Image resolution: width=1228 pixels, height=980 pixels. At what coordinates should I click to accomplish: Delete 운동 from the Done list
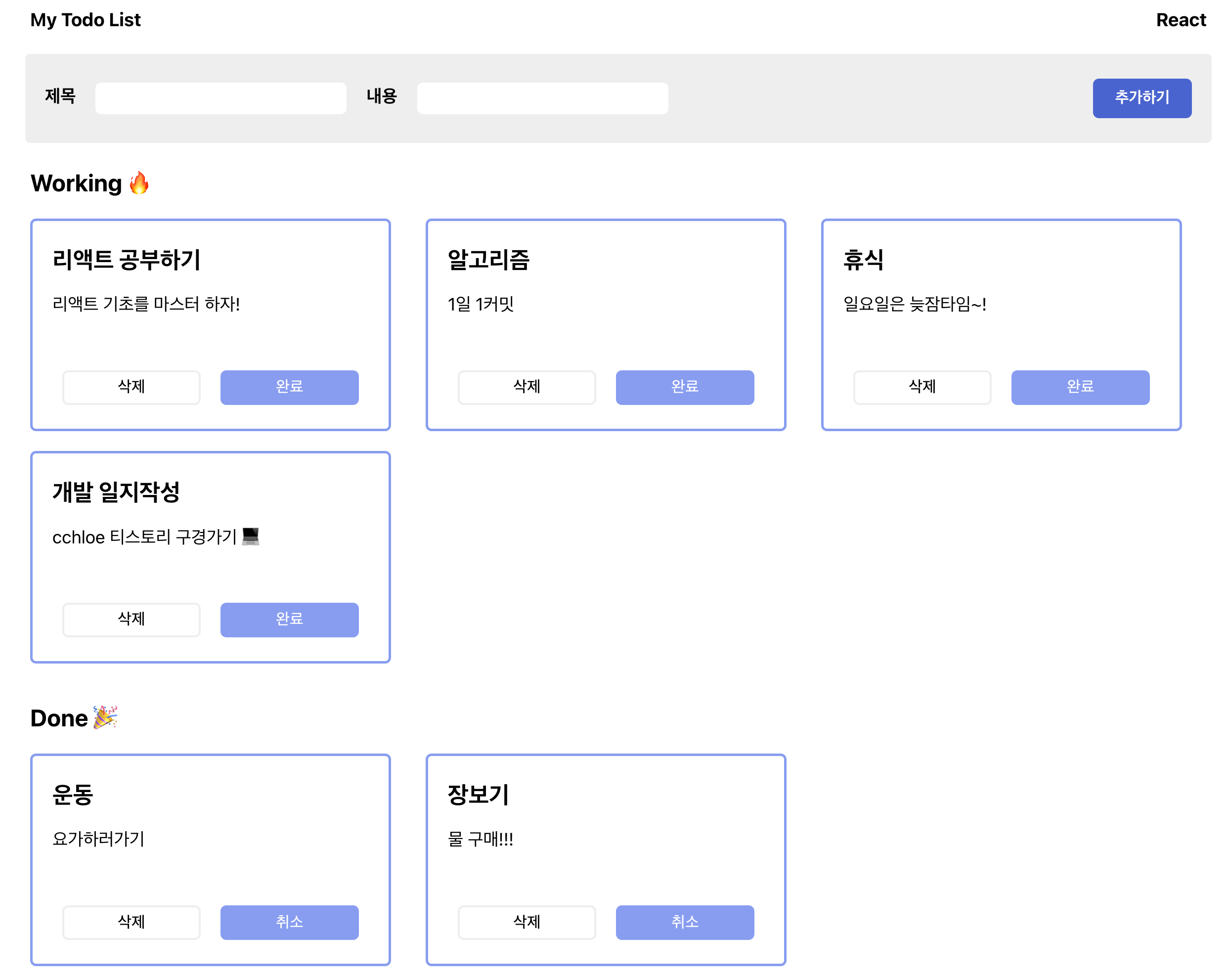coord(131,922)
